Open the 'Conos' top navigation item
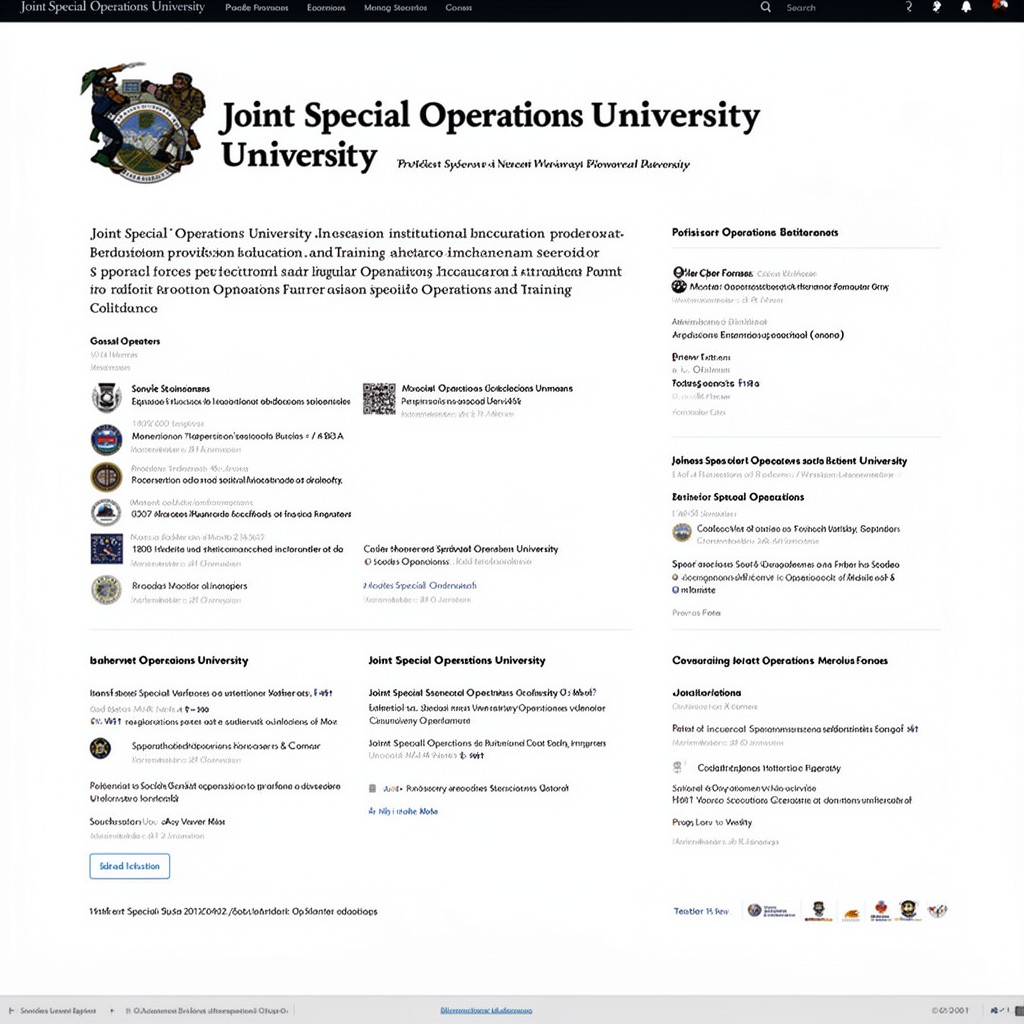 click(458, 8)
